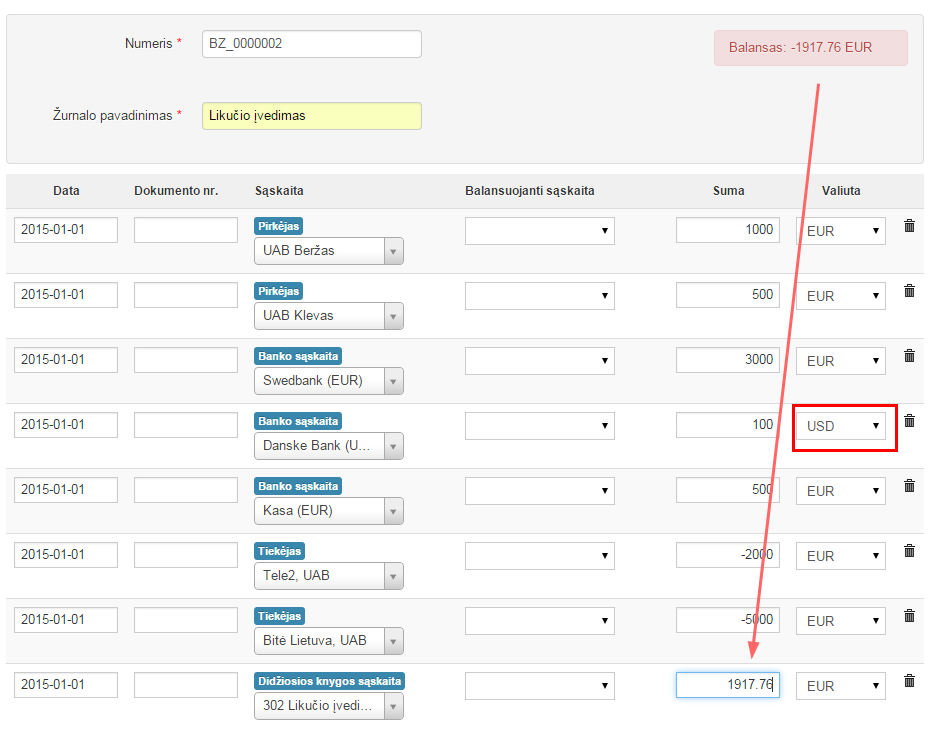
Task: Open the Tele2, UAB account dropdown
Action: (x=329, y=576)
